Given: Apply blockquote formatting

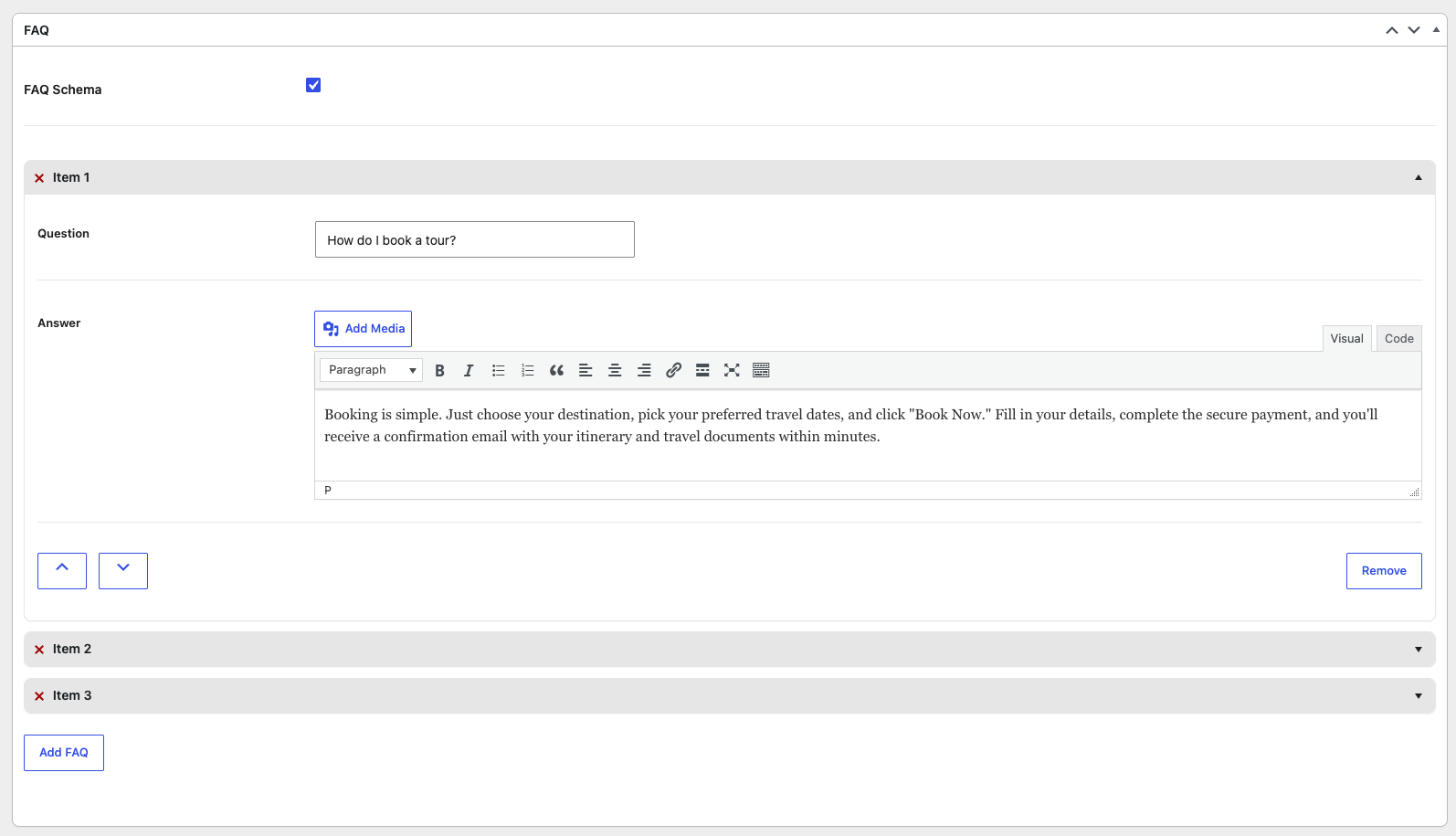Looking at the screenshot, I should click(556, 370).
